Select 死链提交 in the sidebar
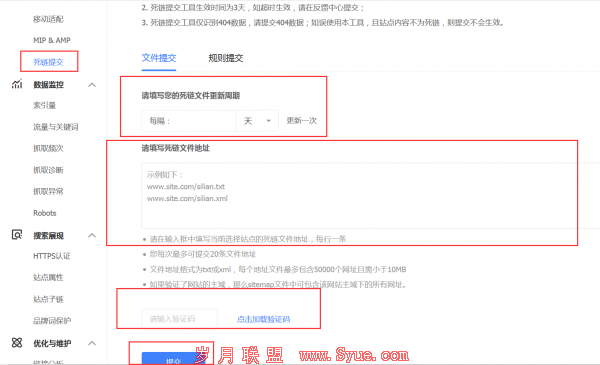600x365 pixels. [x=48, y=62]
